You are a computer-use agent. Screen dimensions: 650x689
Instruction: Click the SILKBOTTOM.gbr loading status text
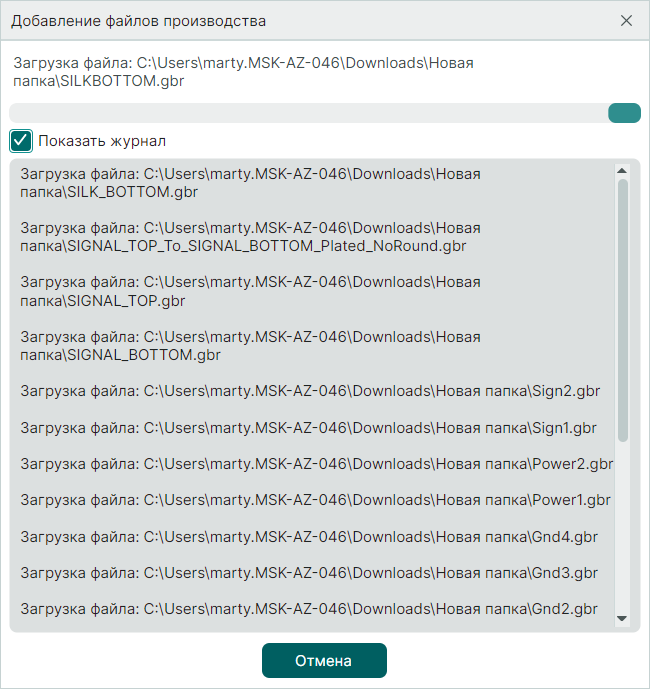[243, 72]
